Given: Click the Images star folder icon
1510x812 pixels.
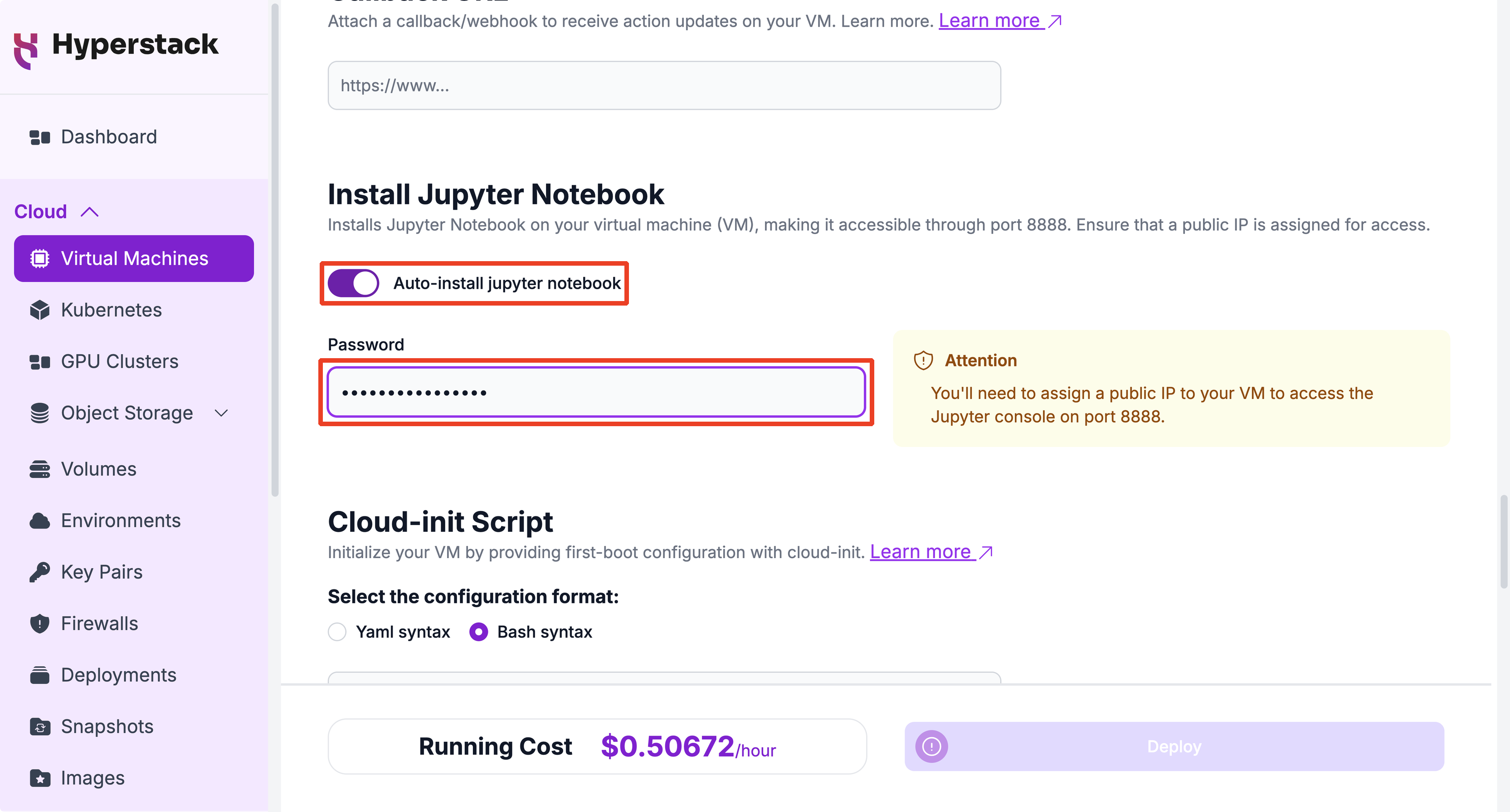Looking at the screenshot, I should pos(39,778).
